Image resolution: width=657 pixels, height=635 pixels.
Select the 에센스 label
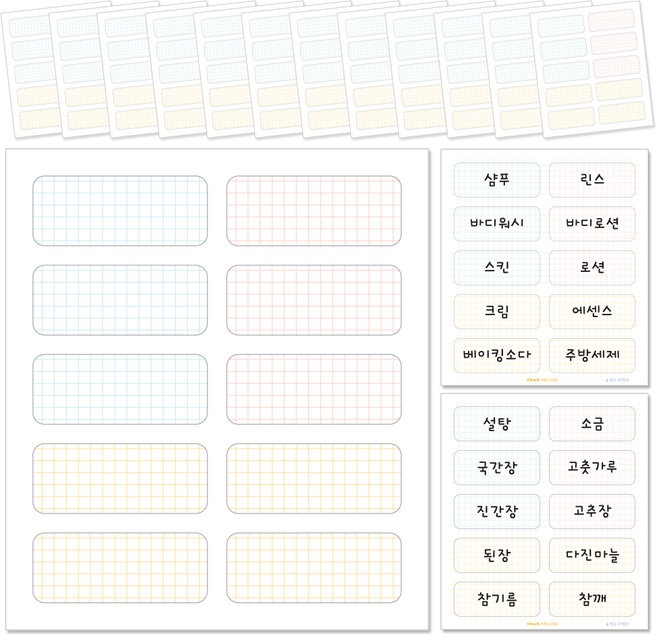(592, 311)
